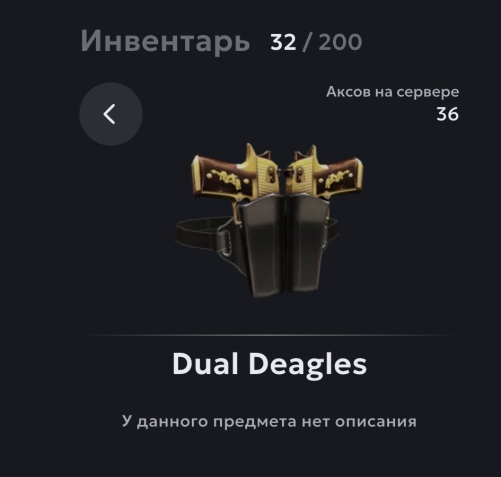Click the server count value 36
Viewport: 501px width, 477px height.
point(447,114)
